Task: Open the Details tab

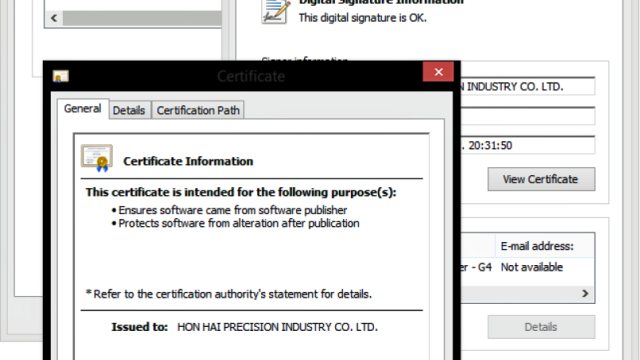Action: 129,110
